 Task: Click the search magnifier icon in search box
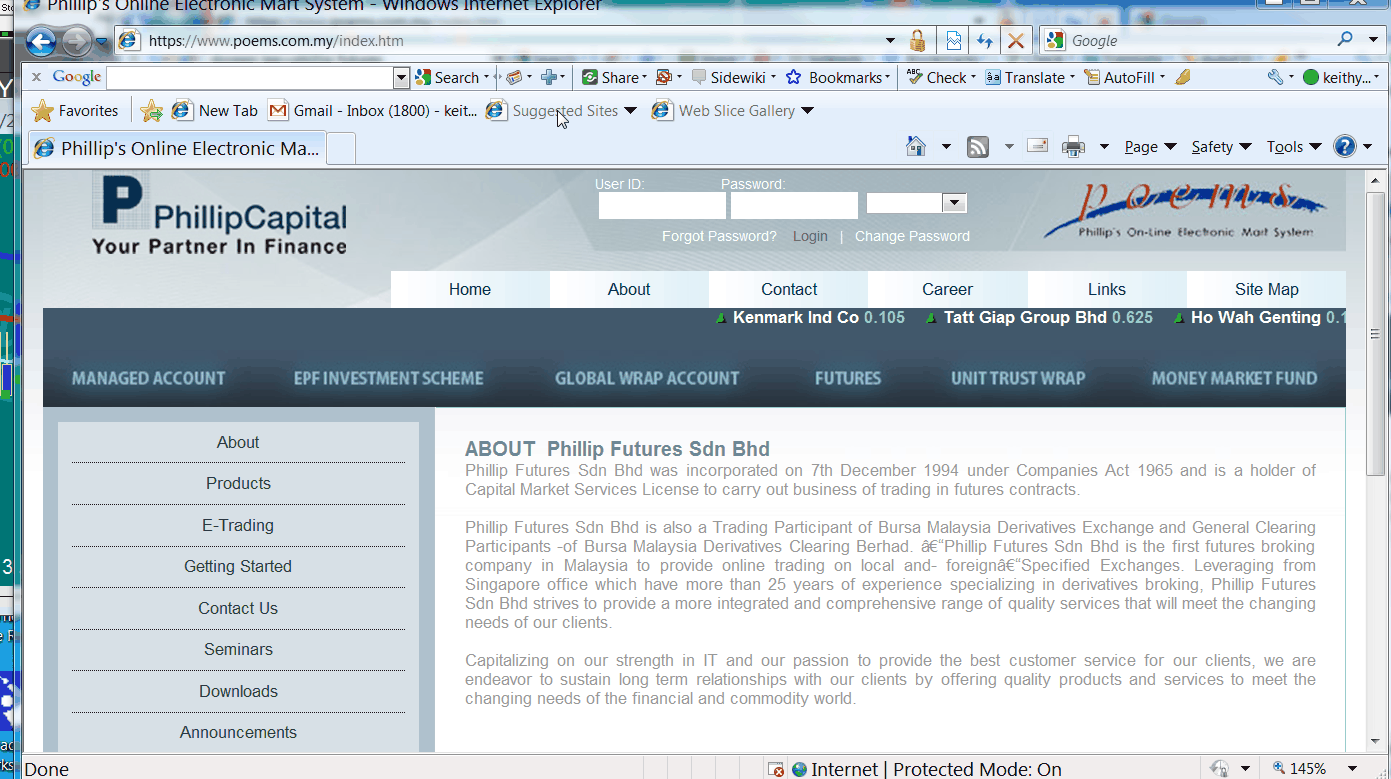click(x=1346, y=40)
